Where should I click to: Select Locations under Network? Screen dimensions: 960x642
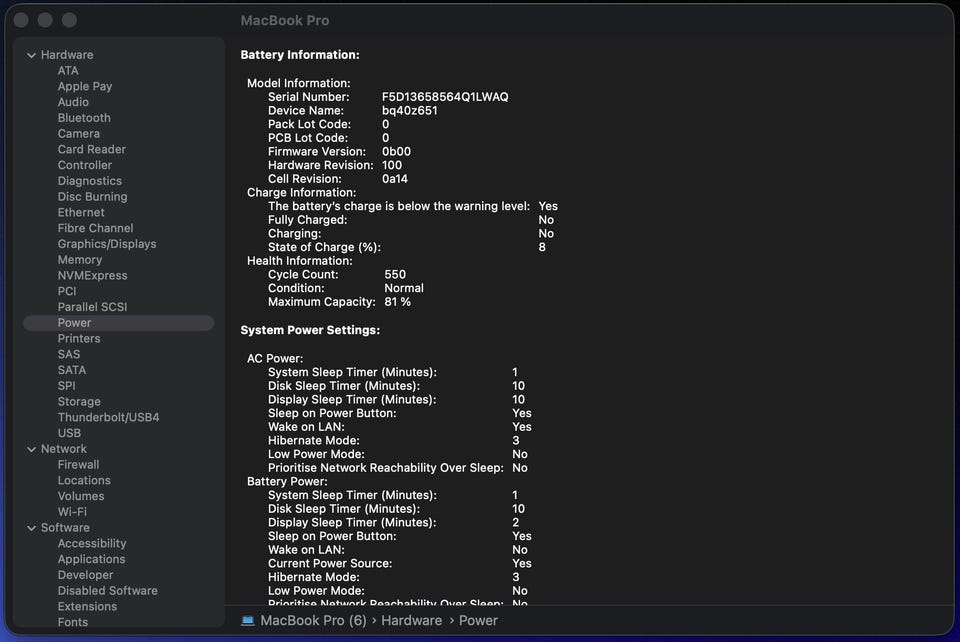pyautogui.click(x=84, y=480)
